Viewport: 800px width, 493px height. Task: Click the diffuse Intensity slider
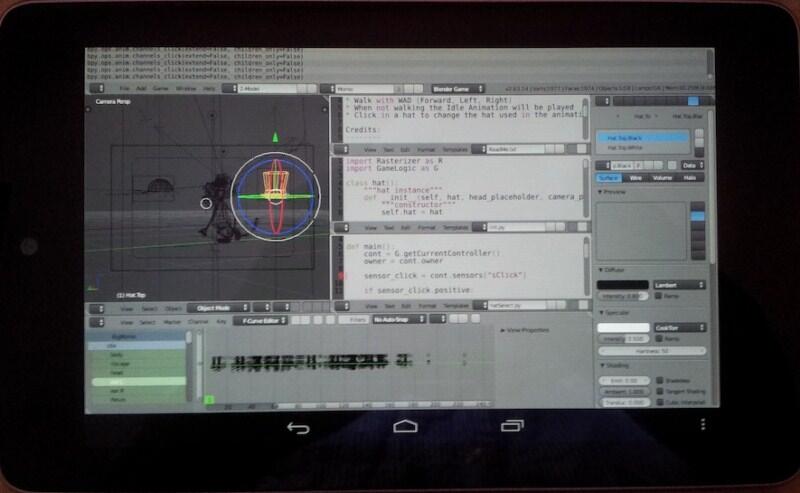(623, 296)
